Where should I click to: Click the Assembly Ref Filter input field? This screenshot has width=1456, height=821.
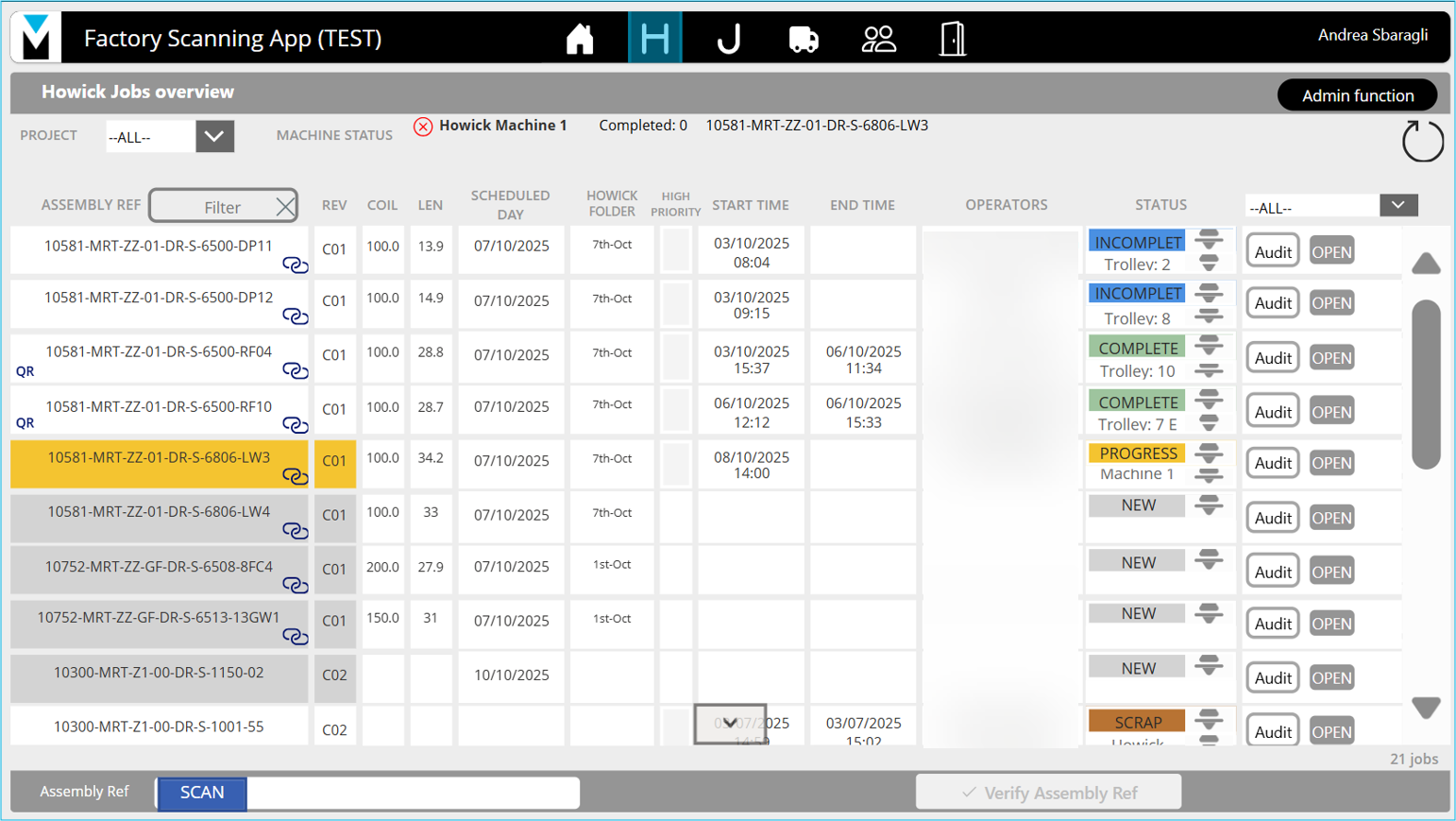point(223,206)
